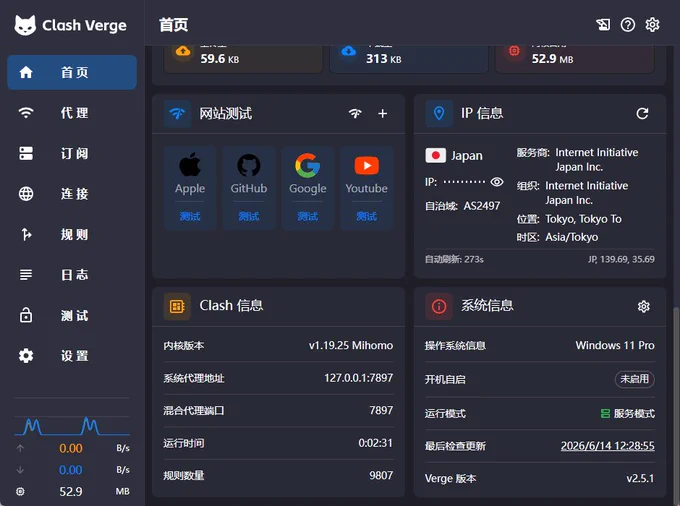Click the Japan flag icon
This screenshot has height=506, width=680.
click(435, 155)
